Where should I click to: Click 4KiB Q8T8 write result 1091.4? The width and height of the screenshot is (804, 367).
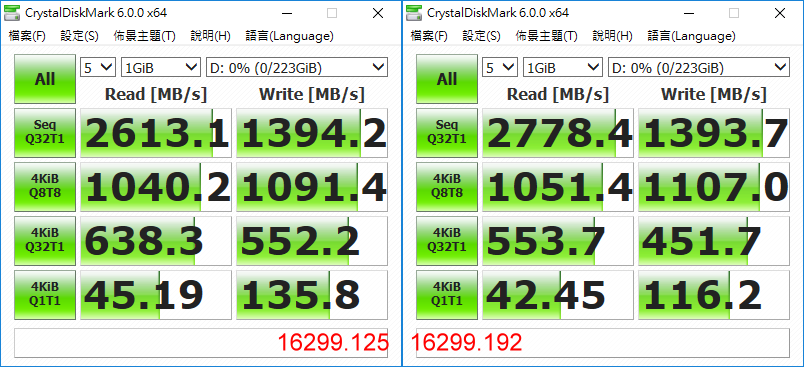click(312, 187)
